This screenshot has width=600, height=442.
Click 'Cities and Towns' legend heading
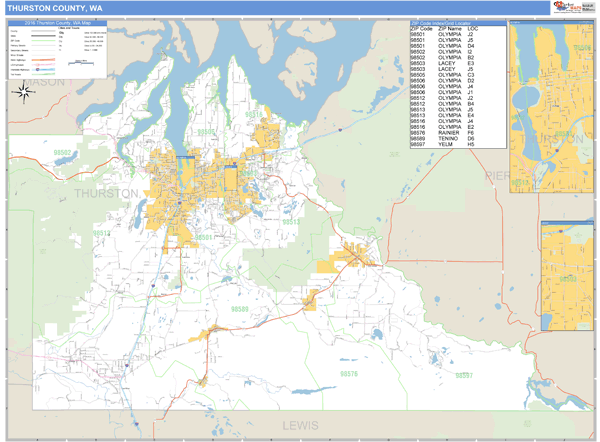(69, 28)
